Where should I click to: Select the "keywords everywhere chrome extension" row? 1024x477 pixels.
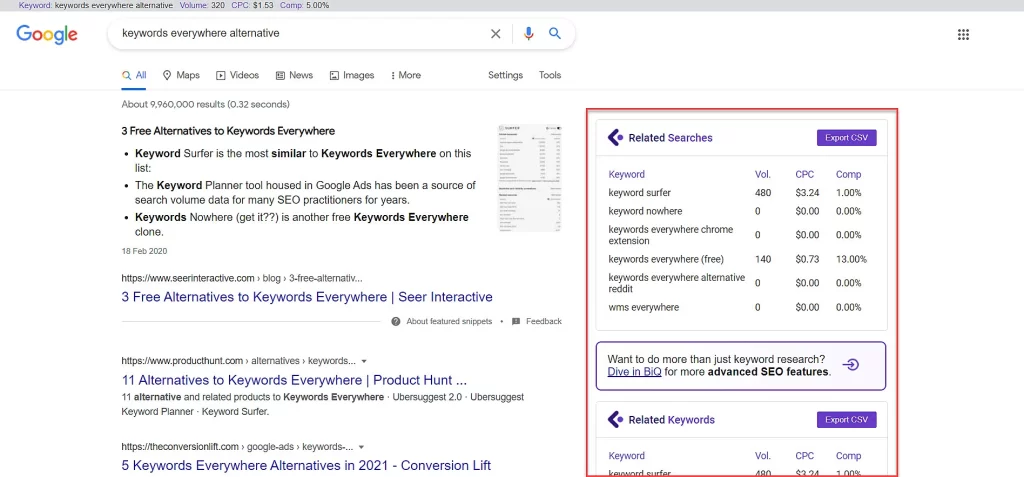pos(742,235)
